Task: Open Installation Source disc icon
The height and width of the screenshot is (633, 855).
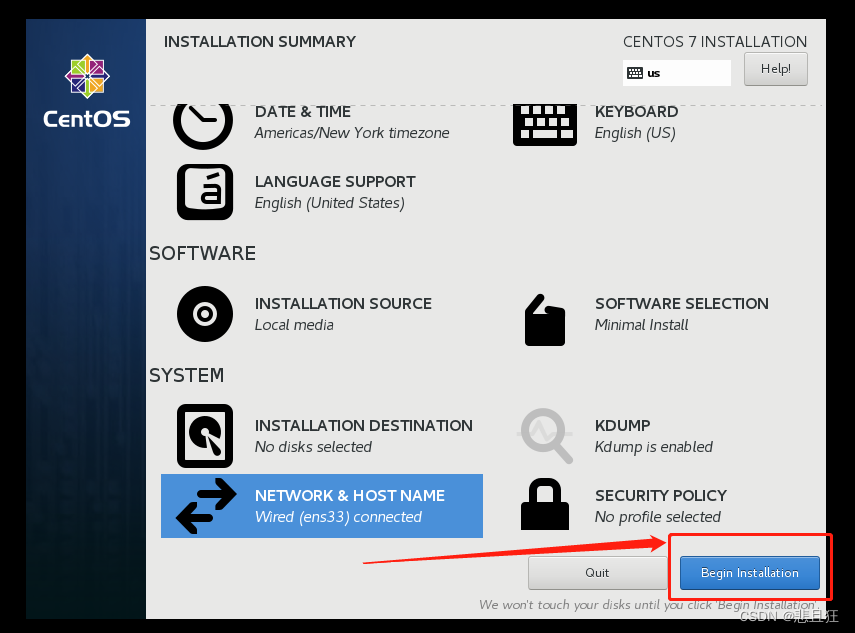Action: [x=205, y=314]
